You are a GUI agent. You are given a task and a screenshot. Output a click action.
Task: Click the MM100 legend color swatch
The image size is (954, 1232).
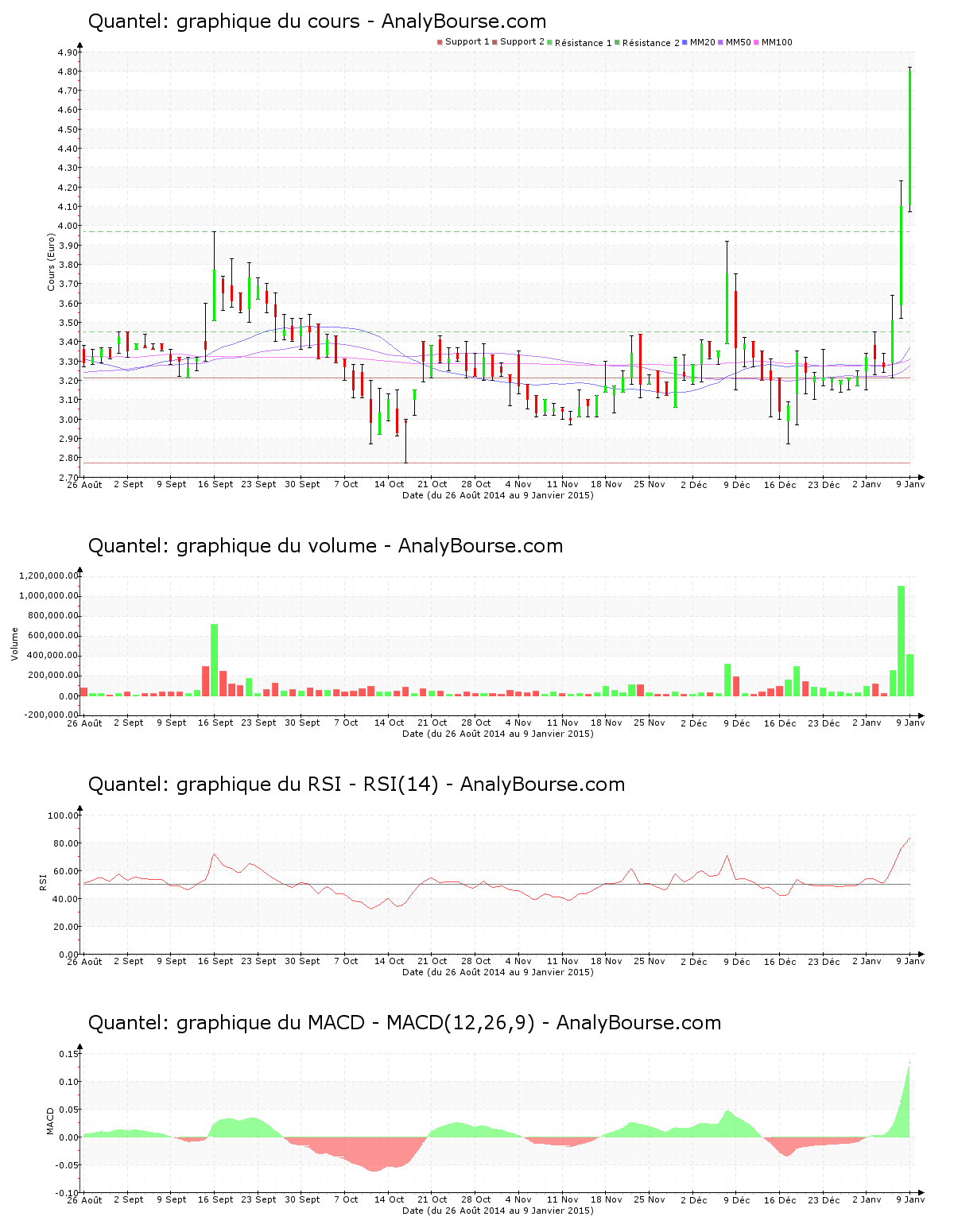coord(758,42)
